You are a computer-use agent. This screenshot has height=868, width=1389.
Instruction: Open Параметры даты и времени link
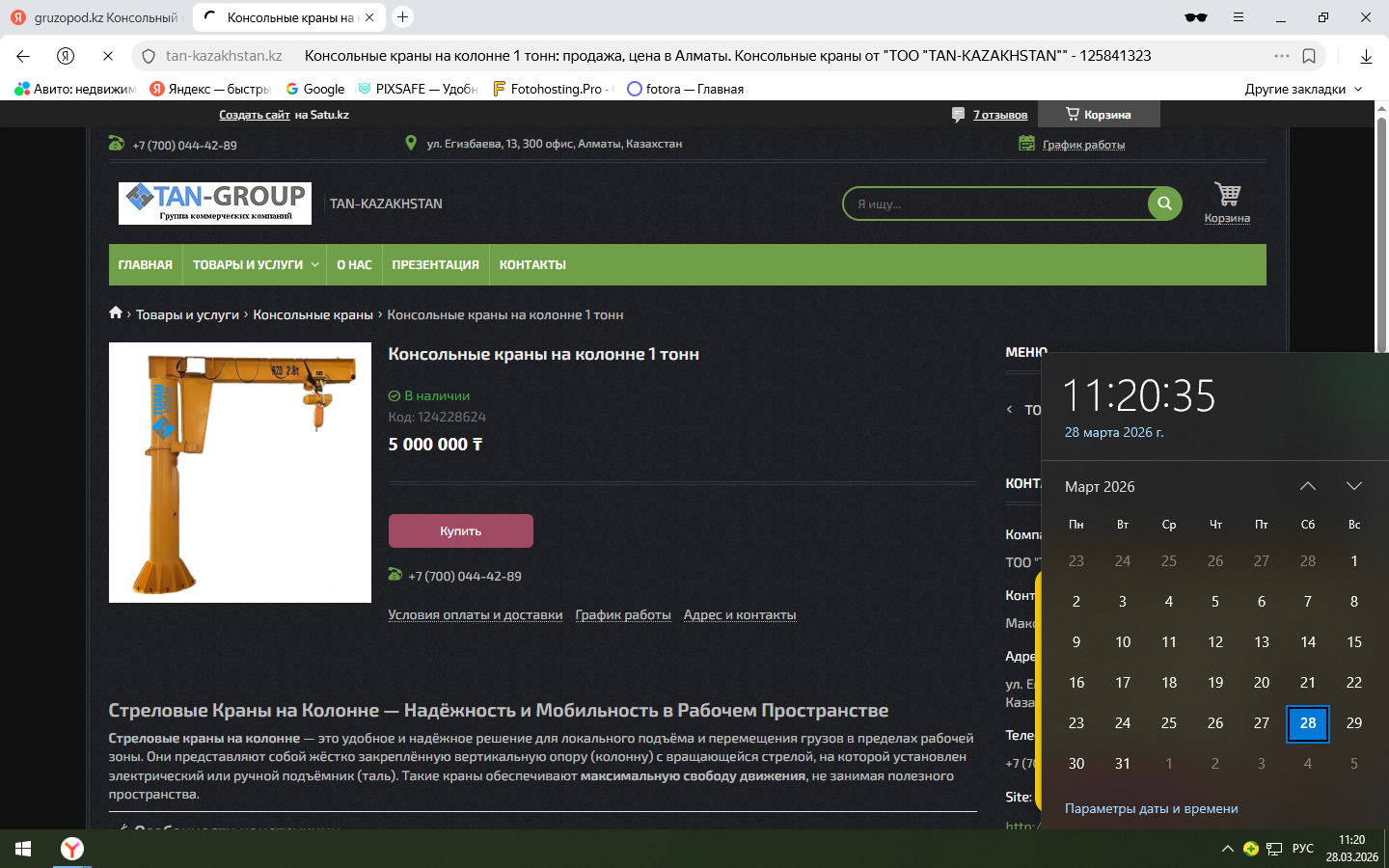pyautogui.click(x=1151, y=809)
